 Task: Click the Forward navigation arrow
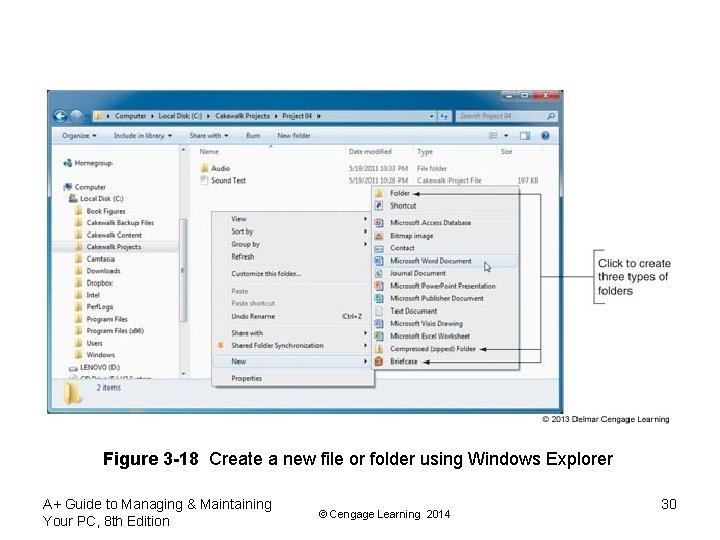[76, 116]
